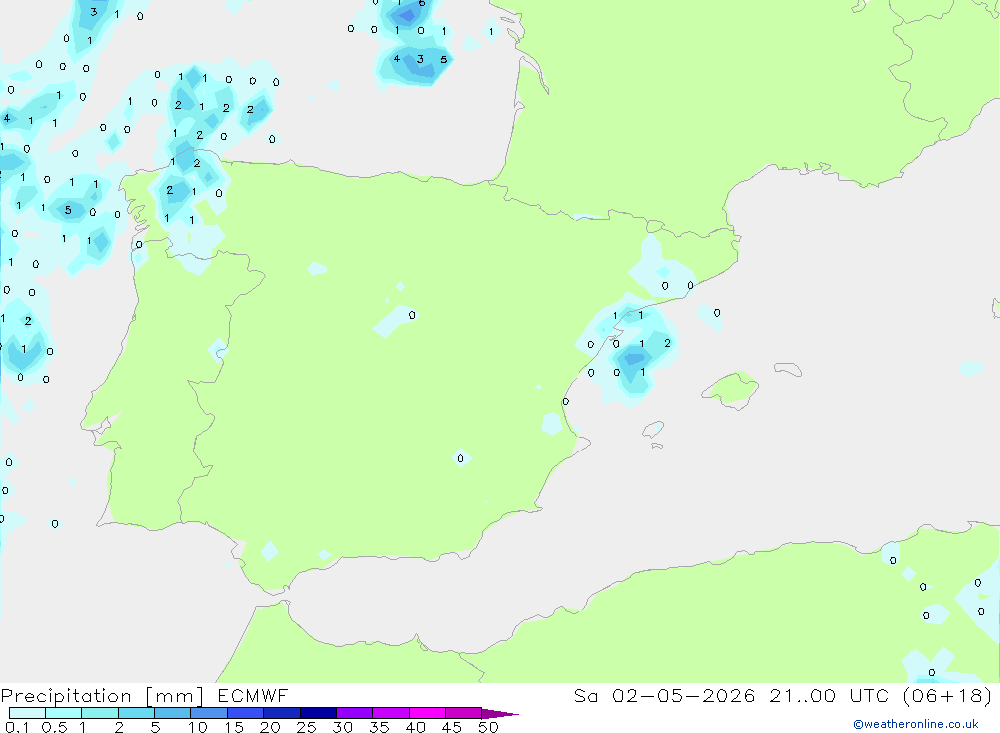1000x733 pixels.
Task: Click the '21..00 UTC' time text
Action: click(x=829, y=695)
